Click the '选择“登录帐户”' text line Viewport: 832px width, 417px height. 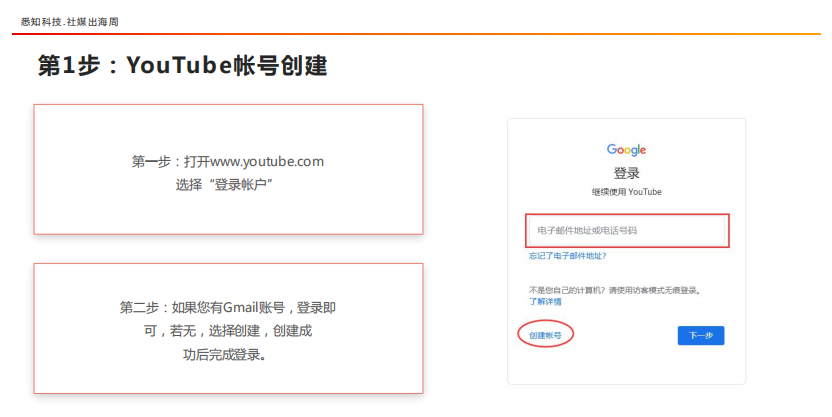[x=224, y=185]
